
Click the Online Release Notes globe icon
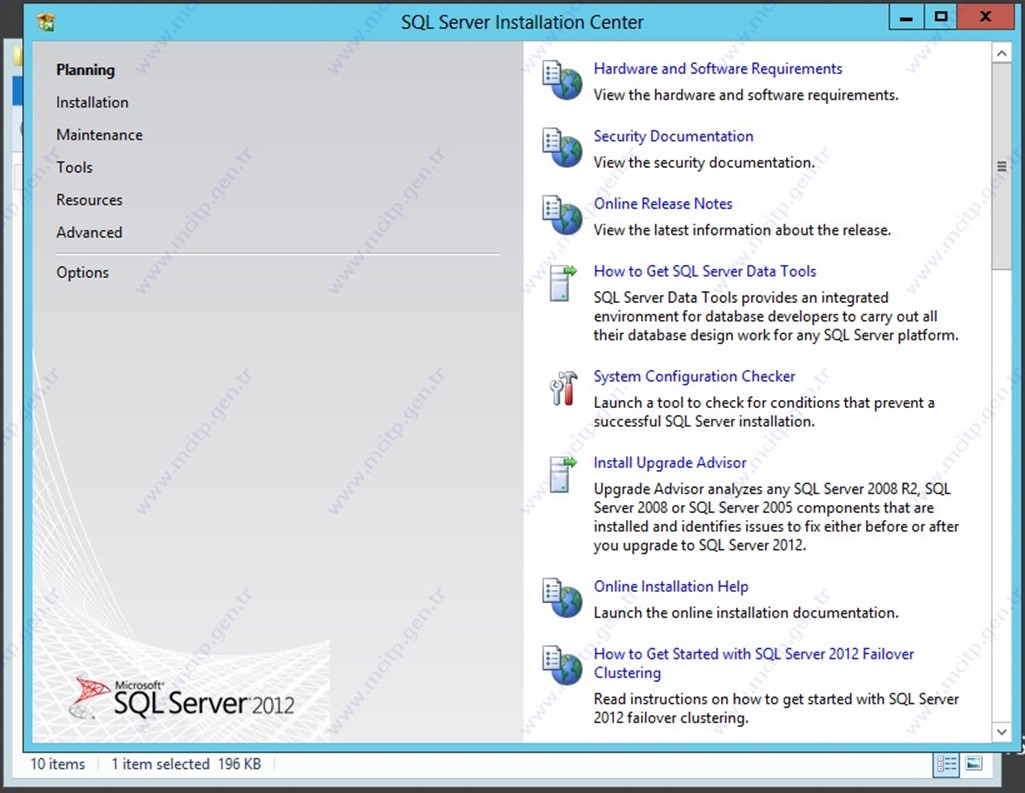(562, 215)
